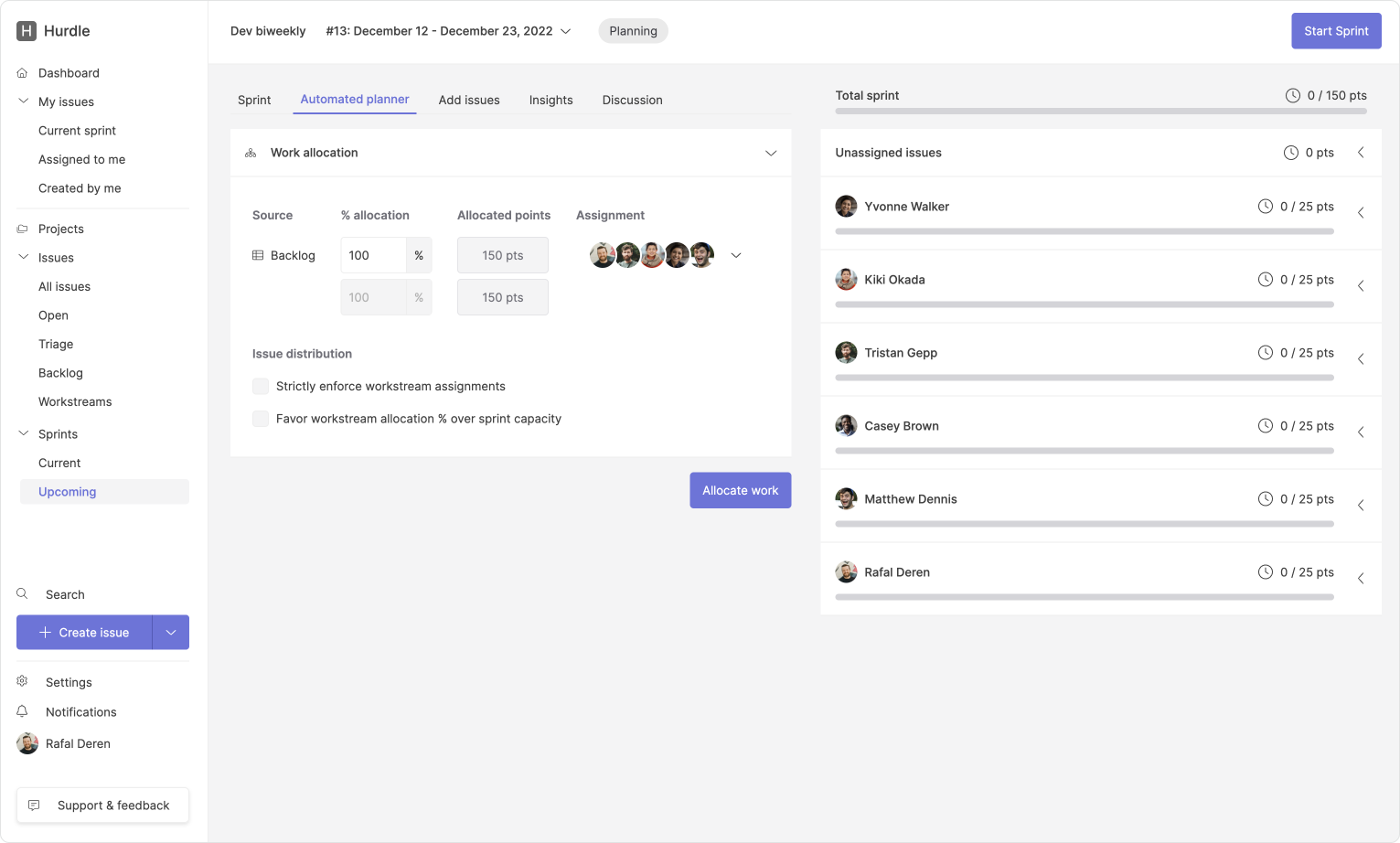Open the sprint date range dropdown
This screenshot has width=1400, height=843.
point(565,31)
